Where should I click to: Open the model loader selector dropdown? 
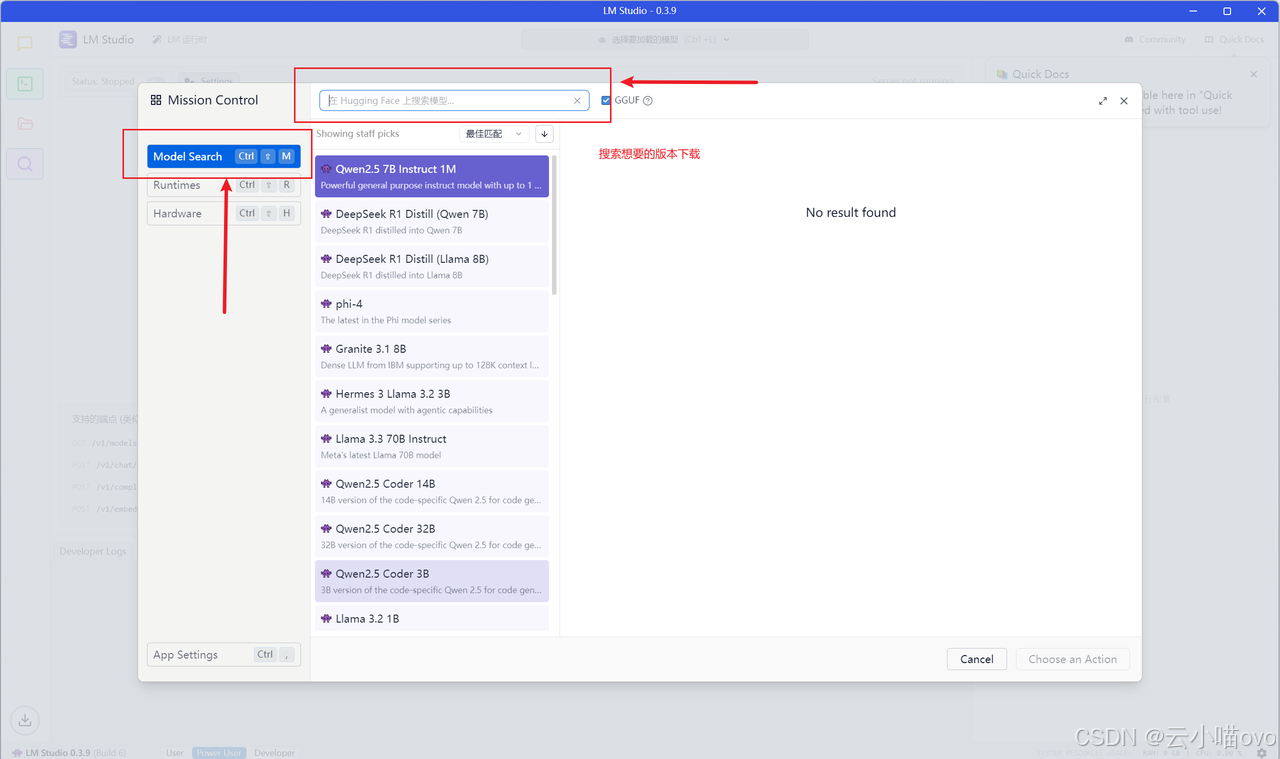click(x=665, y=40)
